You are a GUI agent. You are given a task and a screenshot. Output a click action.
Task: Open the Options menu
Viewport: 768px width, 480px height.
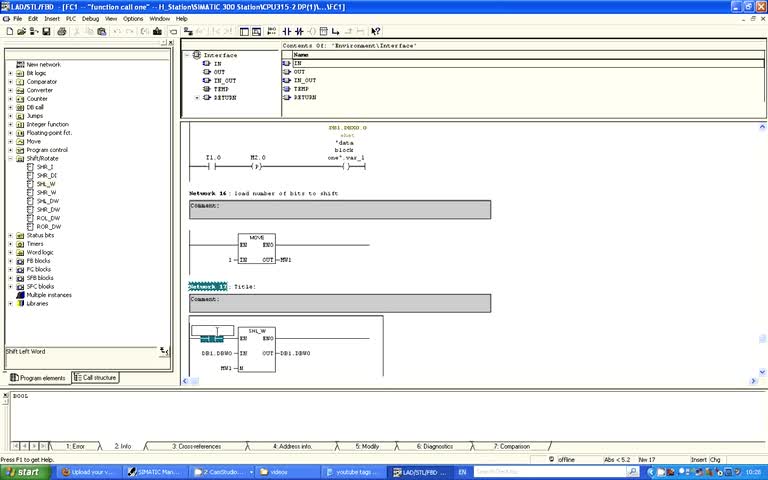click(x=133, y=19)
